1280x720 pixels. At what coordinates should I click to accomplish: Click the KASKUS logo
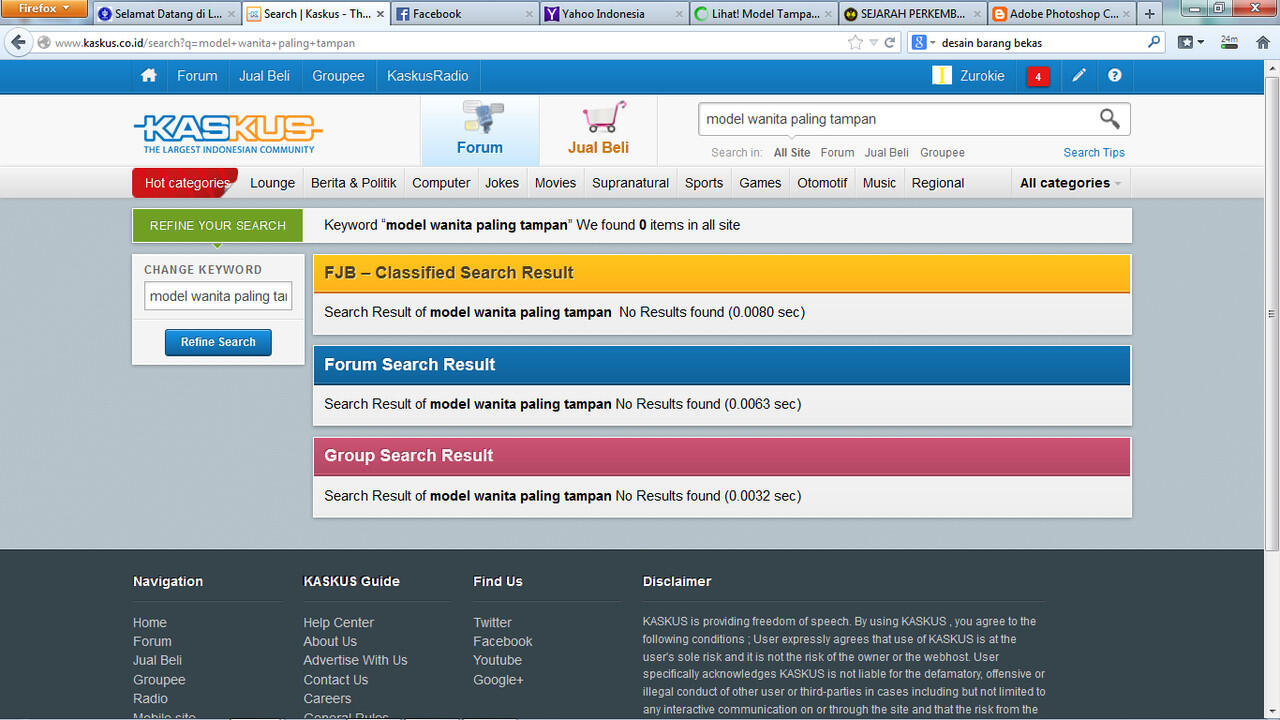[228, 133]
